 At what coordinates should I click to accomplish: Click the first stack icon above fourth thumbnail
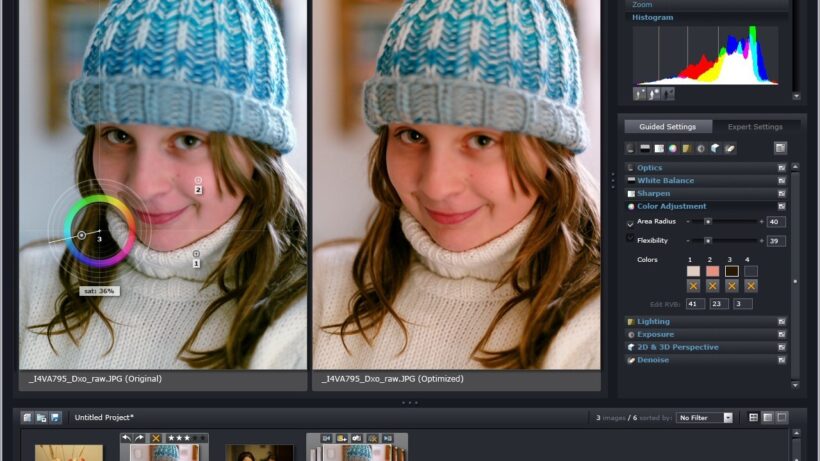[x=326, y=438]
